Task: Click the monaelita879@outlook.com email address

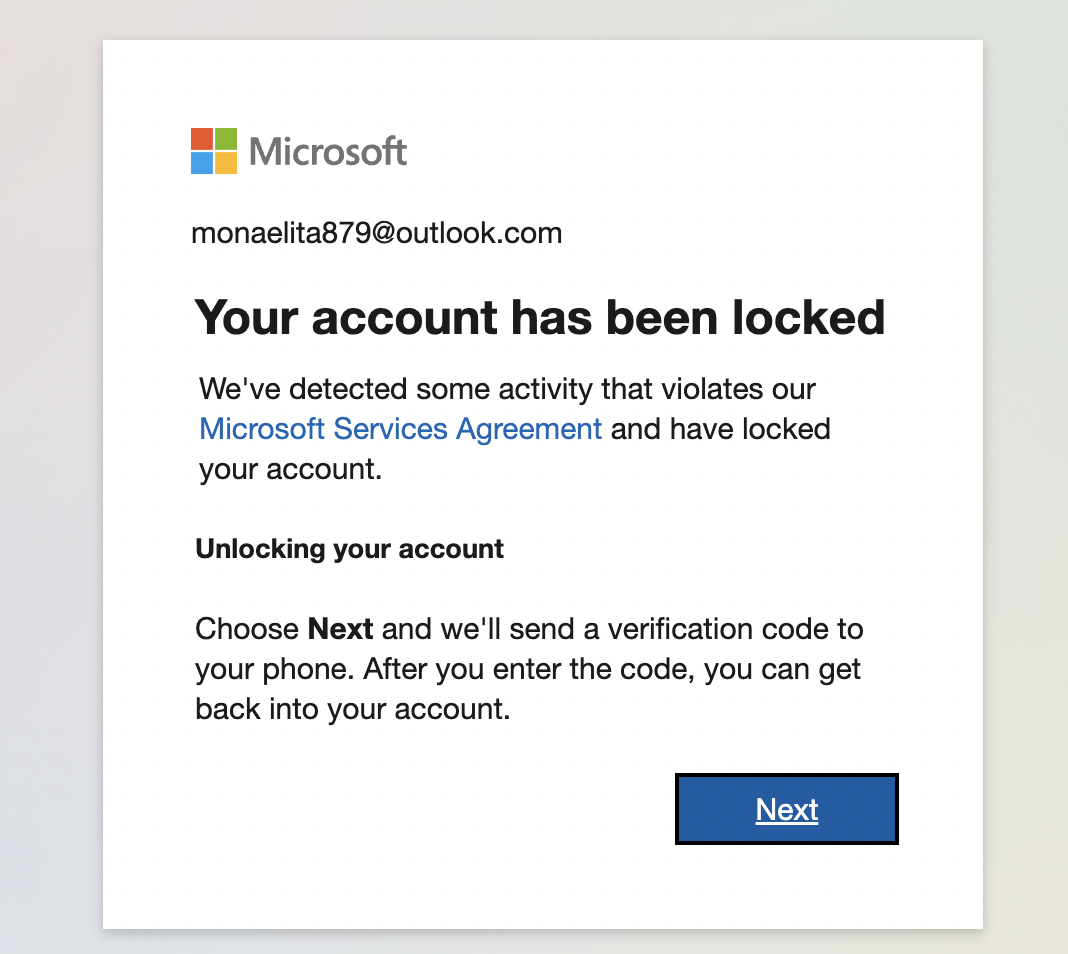Action: (x=376, y=233)
